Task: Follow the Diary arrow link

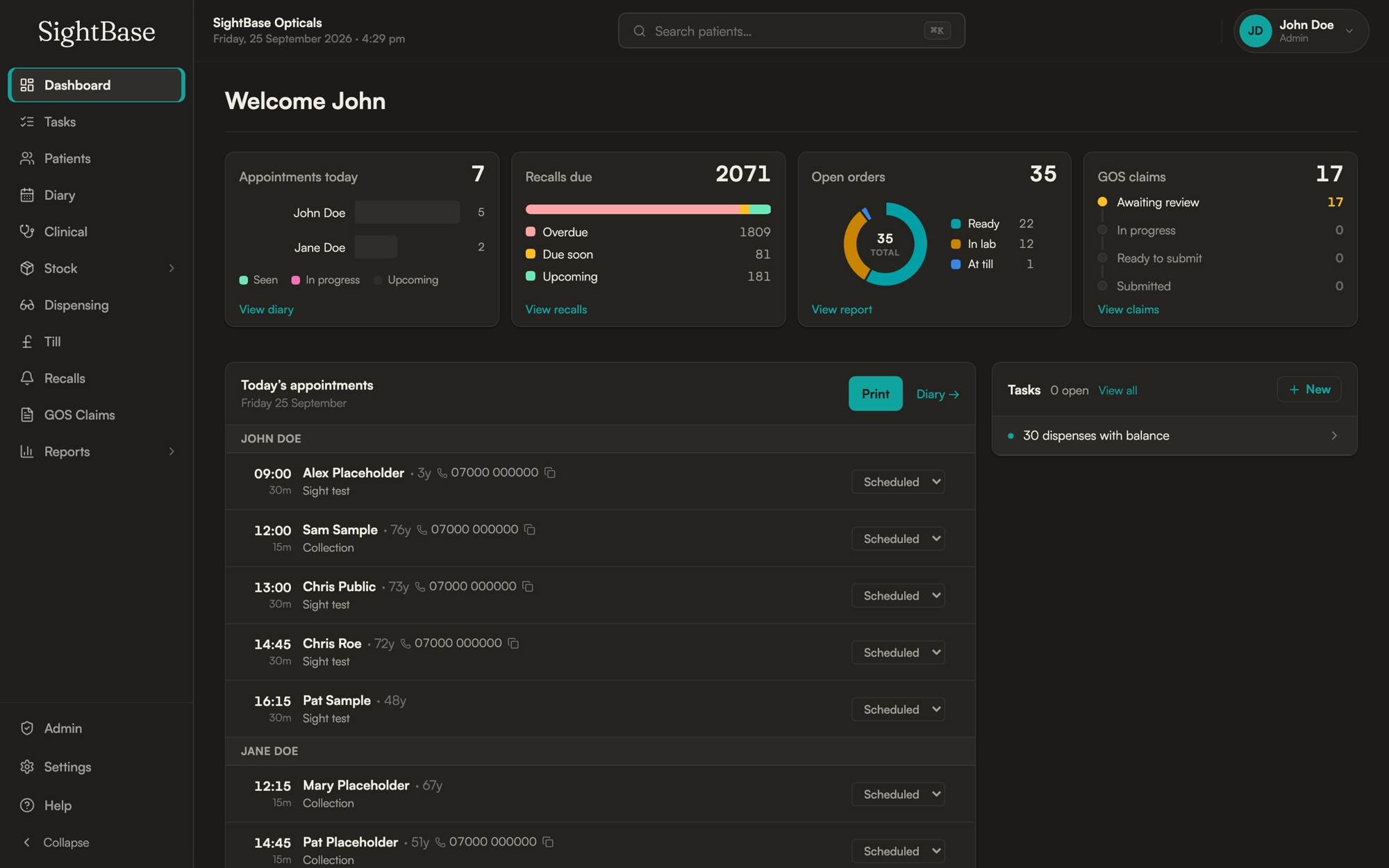Action: 938,394
